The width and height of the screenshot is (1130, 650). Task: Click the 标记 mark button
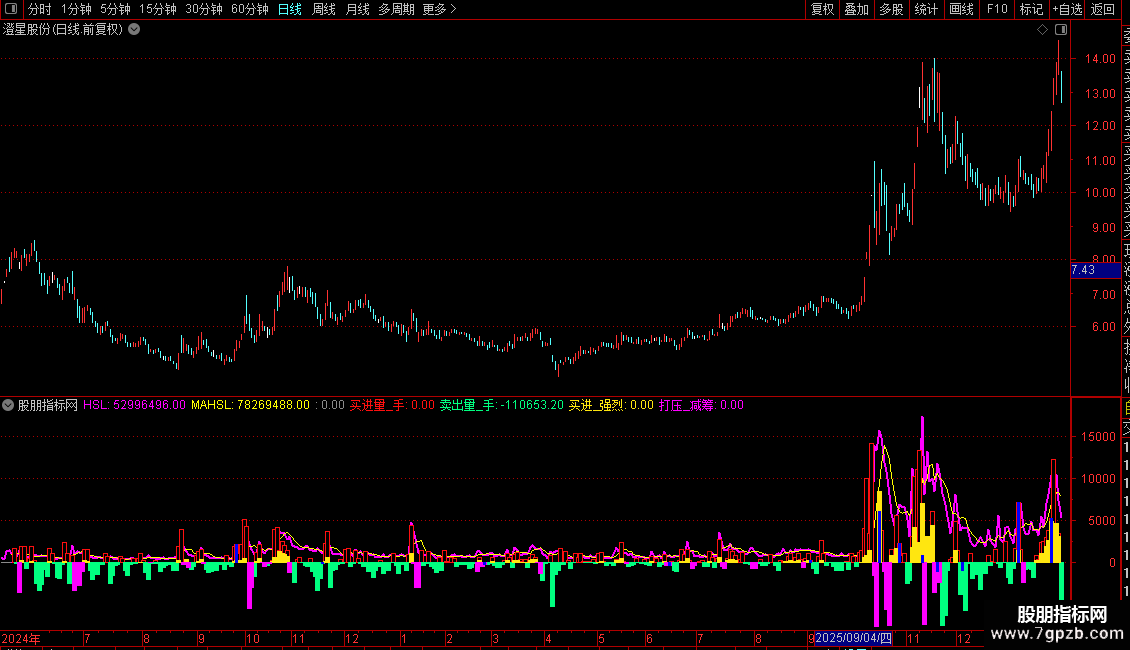click(1031, 9)
